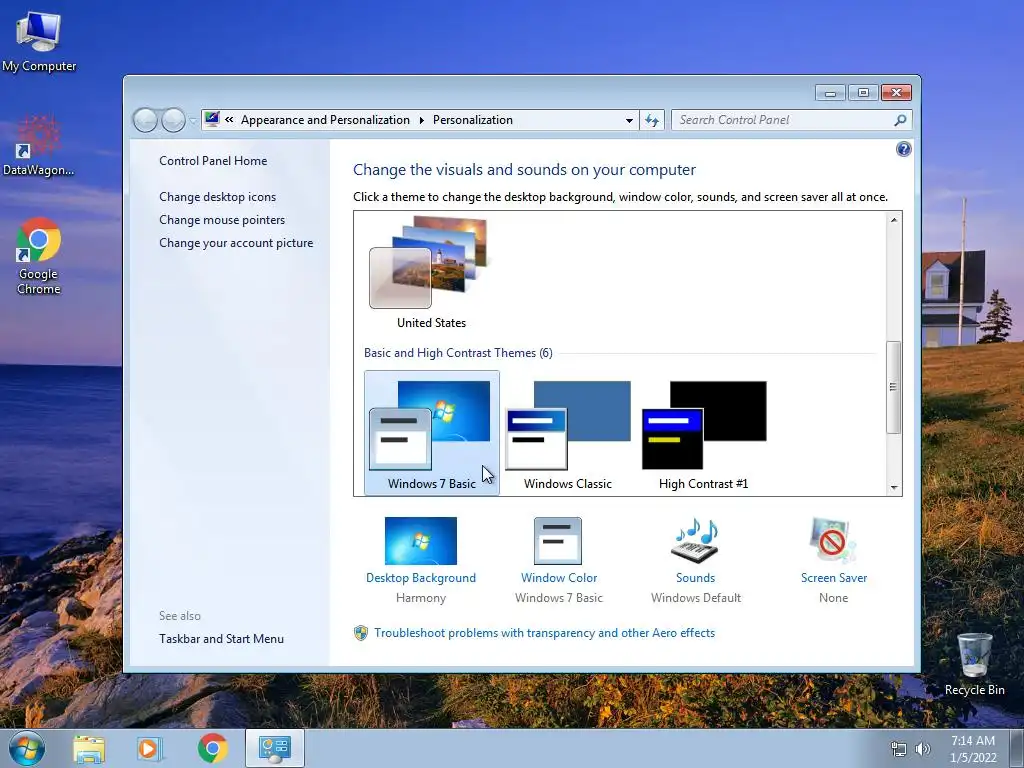Select the High Contrast #1 theme
Viewport: 1024px width, 768px height.
(703, 432)
